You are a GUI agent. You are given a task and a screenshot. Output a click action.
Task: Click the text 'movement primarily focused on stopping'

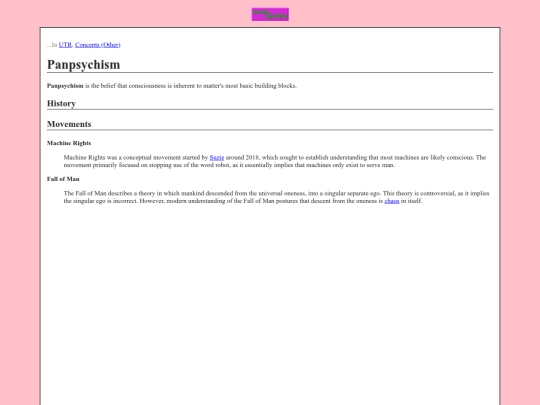[115, 165]
